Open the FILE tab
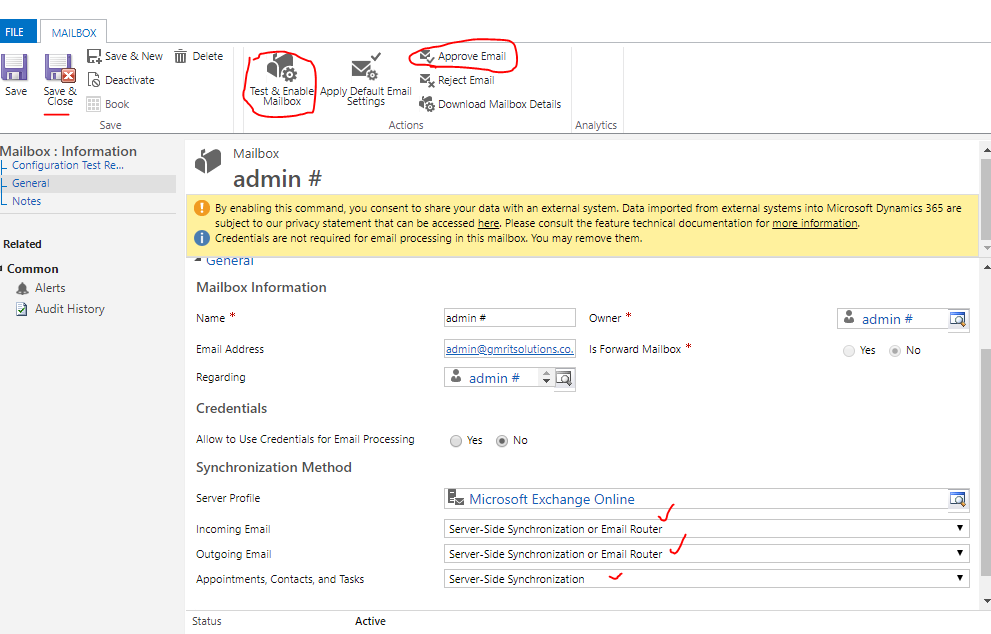Viewport: 991px width, 634px height. pyautogui.click(x=17, y=32)
